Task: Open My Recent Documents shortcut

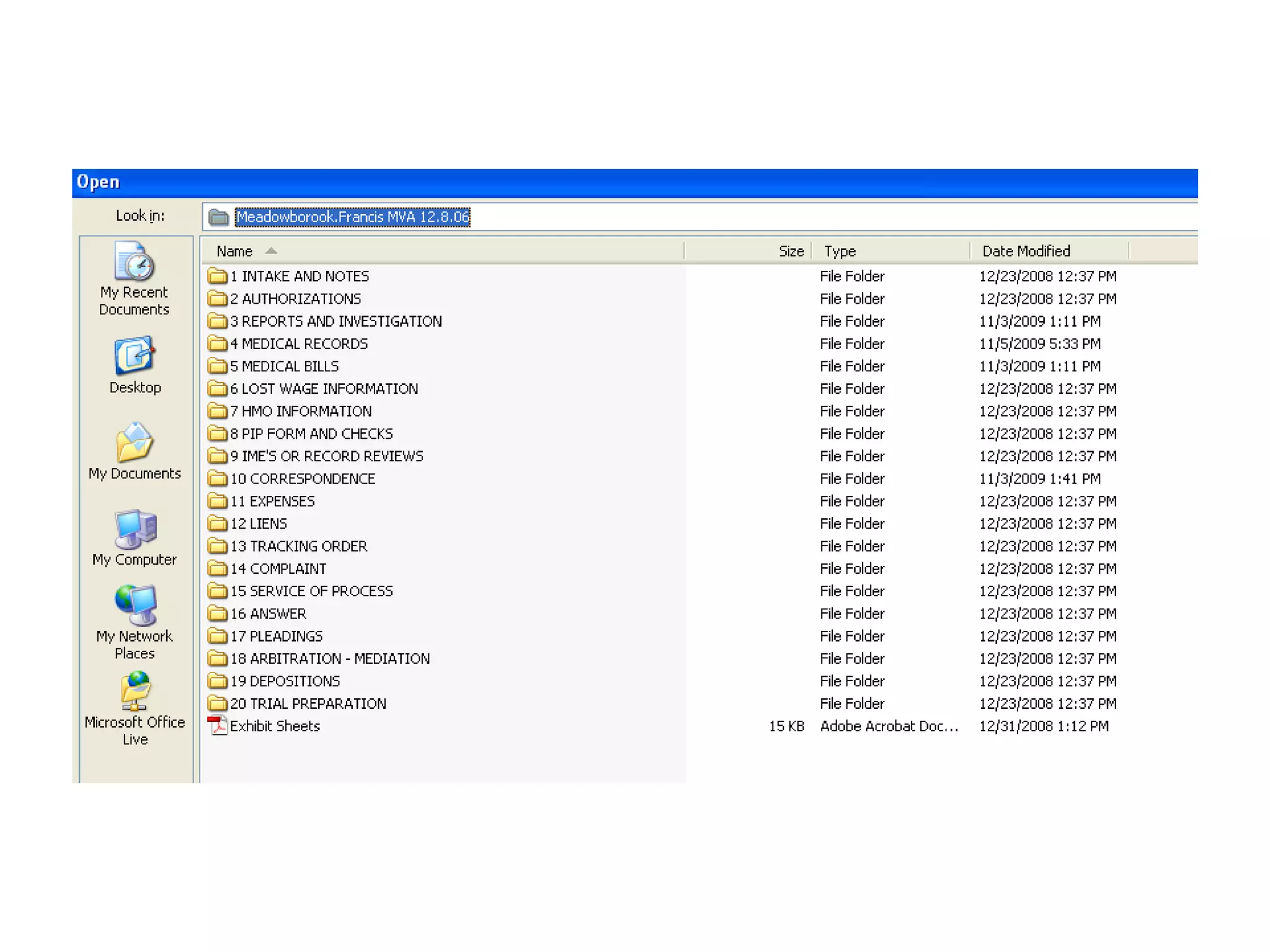Action: click(x=134, y=262)
